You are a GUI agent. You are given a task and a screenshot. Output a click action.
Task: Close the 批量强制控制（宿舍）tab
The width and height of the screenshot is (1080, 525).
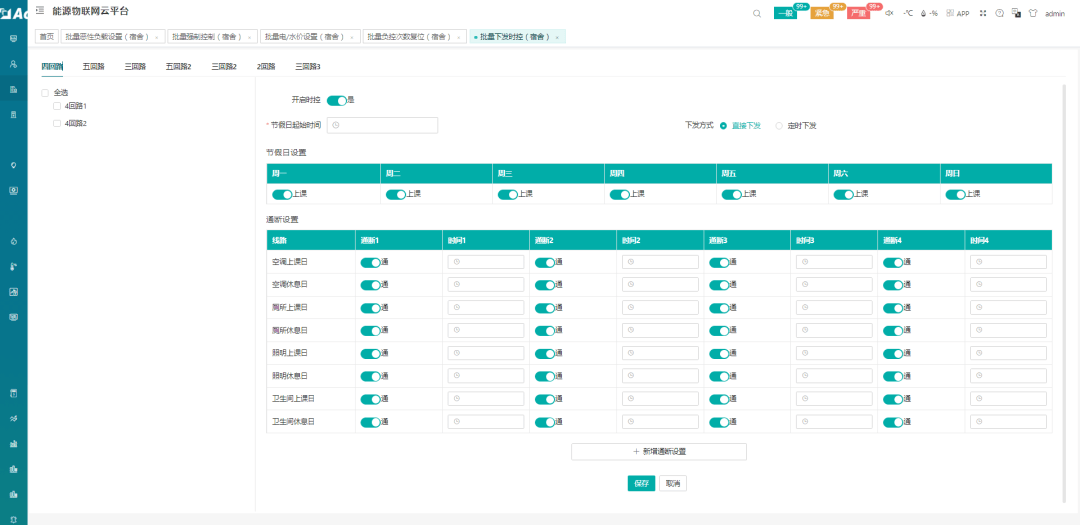click(251, 37)
